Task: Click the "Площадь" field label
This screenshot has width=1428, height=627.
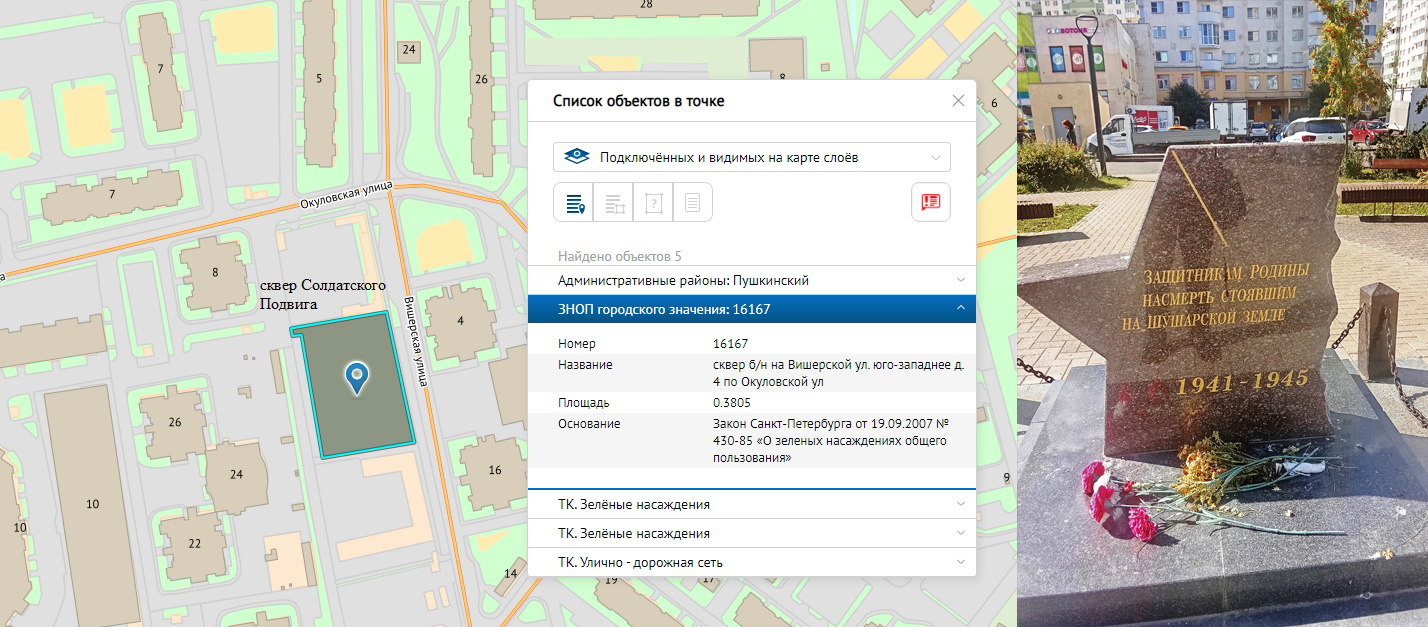Action: coord(584,402)
